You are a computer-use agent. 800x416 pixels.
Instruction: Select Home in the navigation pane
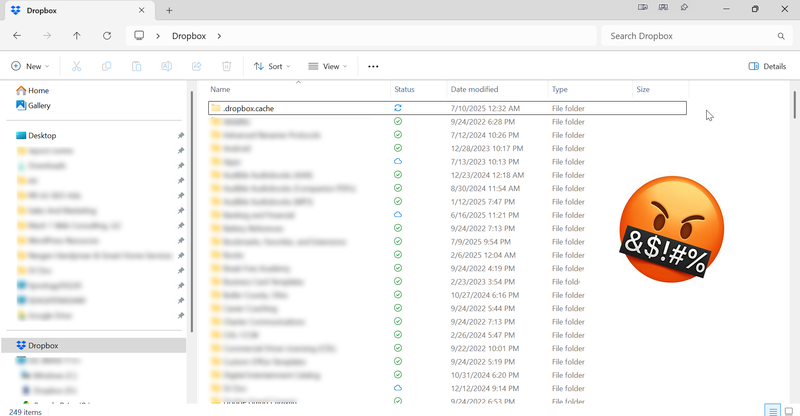(38, 90)
